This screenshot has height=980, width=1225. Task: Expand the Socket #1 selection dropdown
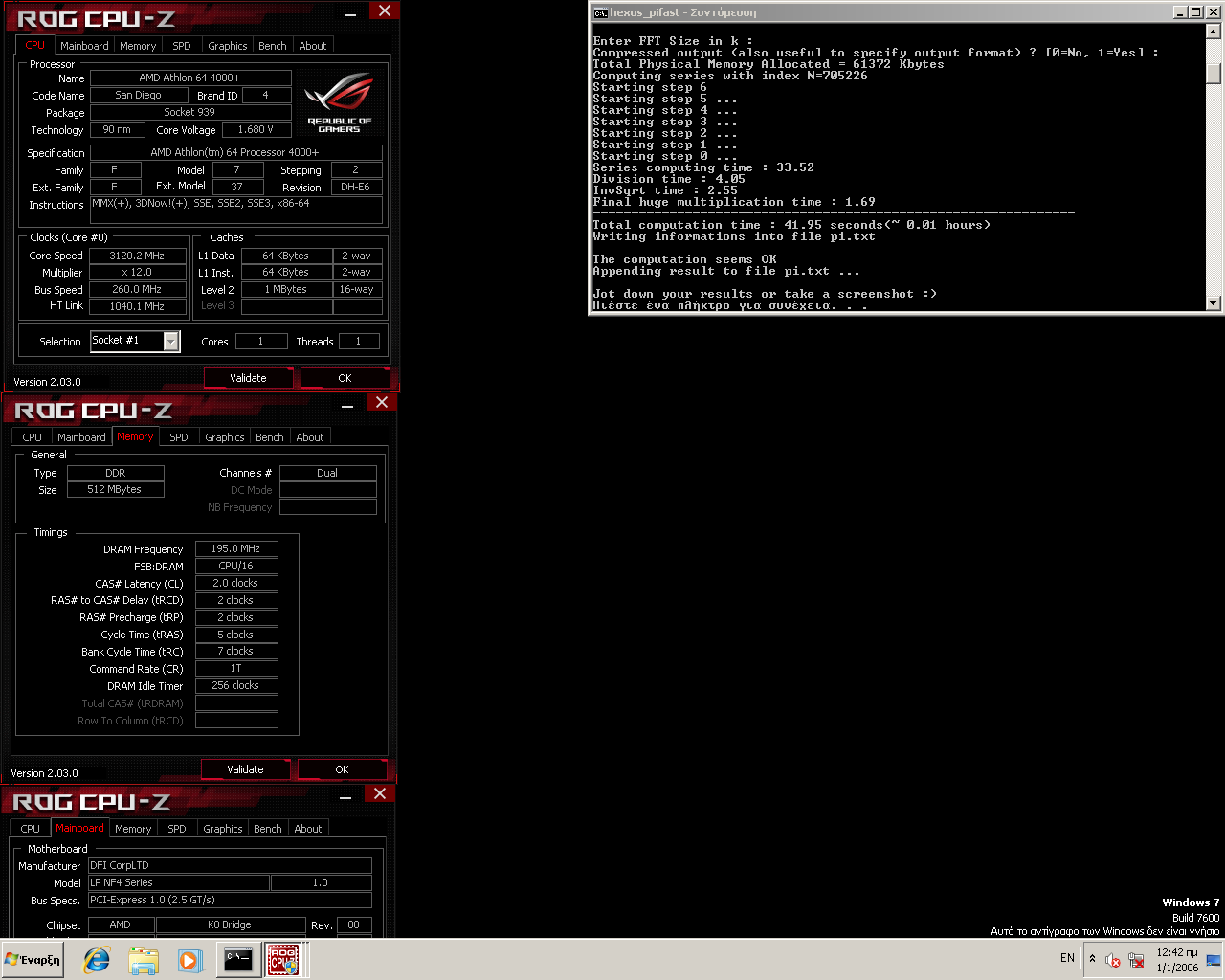pos(171,342)
